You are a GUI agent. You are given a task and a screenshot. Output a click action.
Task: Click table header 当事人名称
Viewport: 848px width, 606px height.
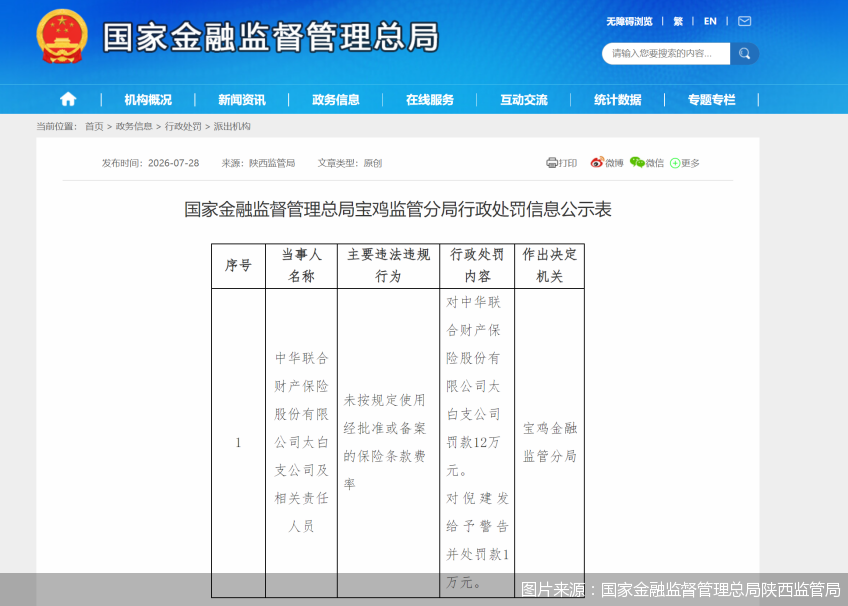(301, 265)
